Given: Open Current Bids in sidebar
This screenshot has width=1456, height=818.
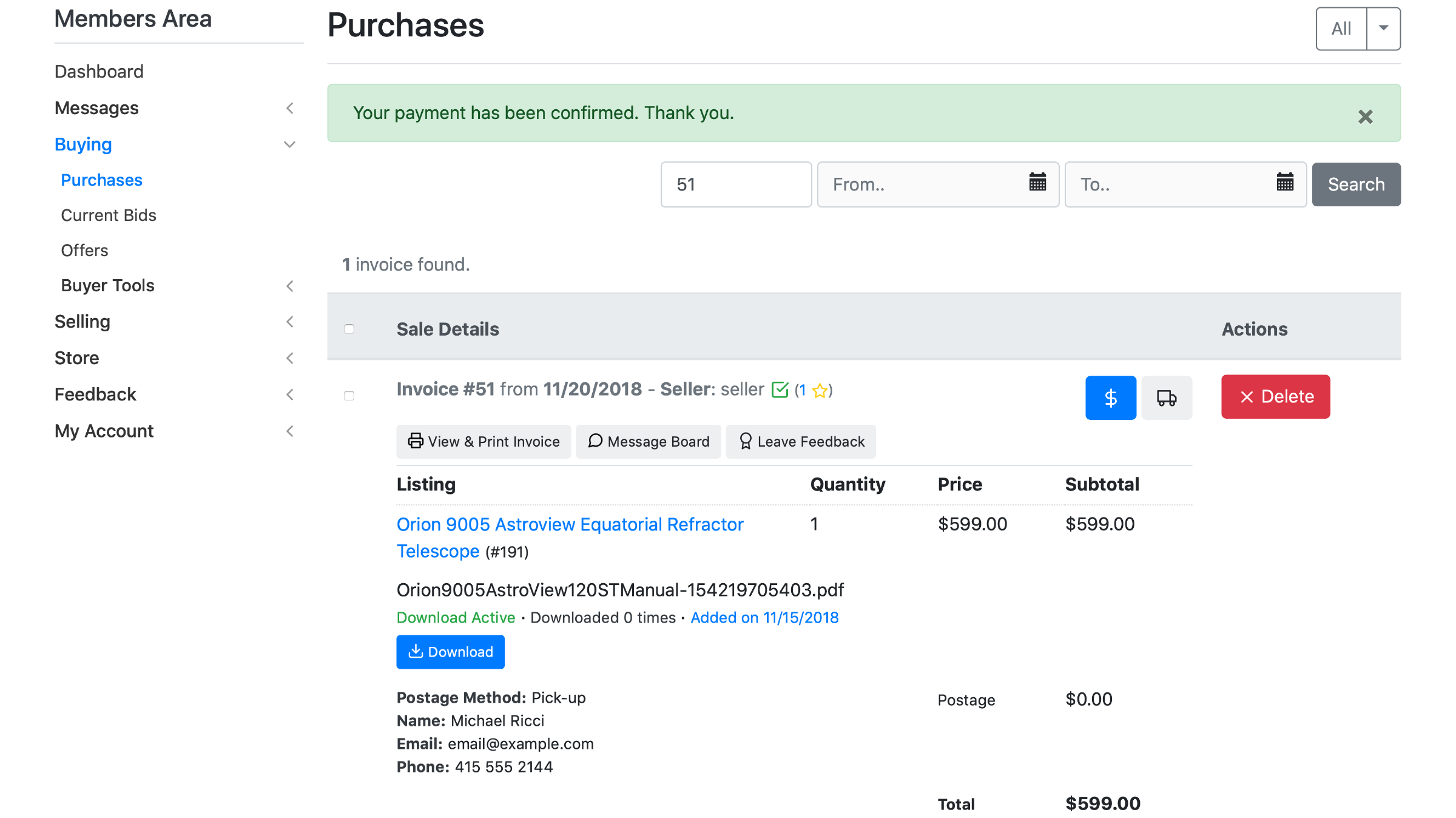Looking at the screenshot, I should (109, 215).
